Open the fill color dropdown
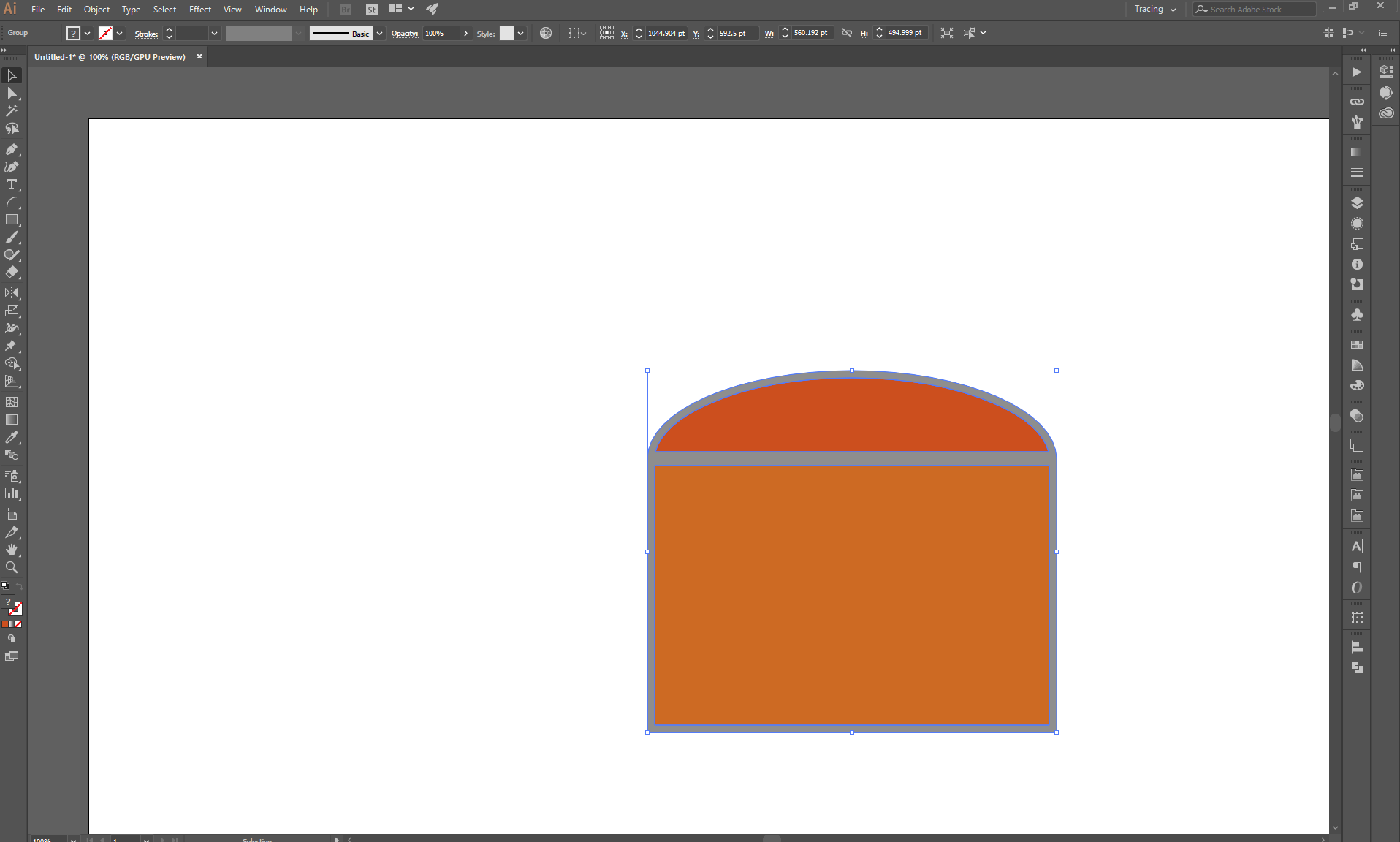The height and width of the screenshot is (842, 1400). [87, 33]
